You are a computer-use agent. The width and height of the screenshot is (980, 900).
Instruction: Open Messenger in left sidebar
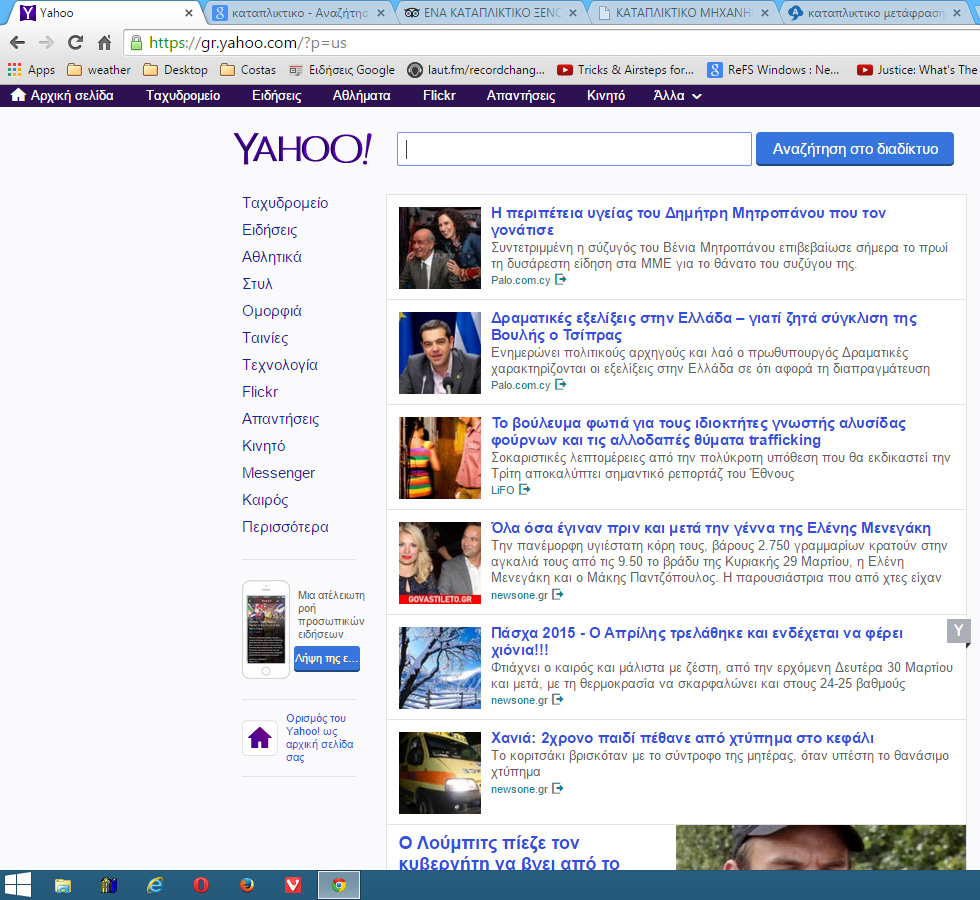point(278,472)
